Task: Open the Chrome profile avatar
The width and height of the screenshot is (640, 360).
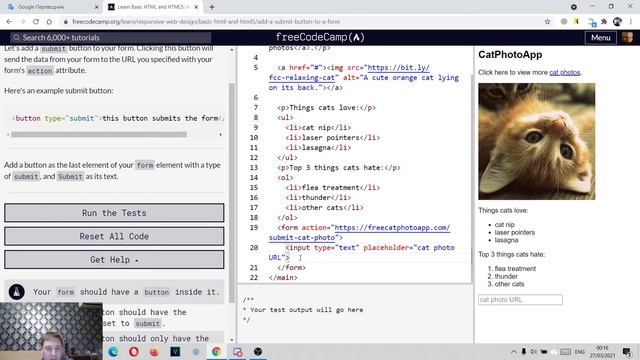Action: [x=617, y=22]
